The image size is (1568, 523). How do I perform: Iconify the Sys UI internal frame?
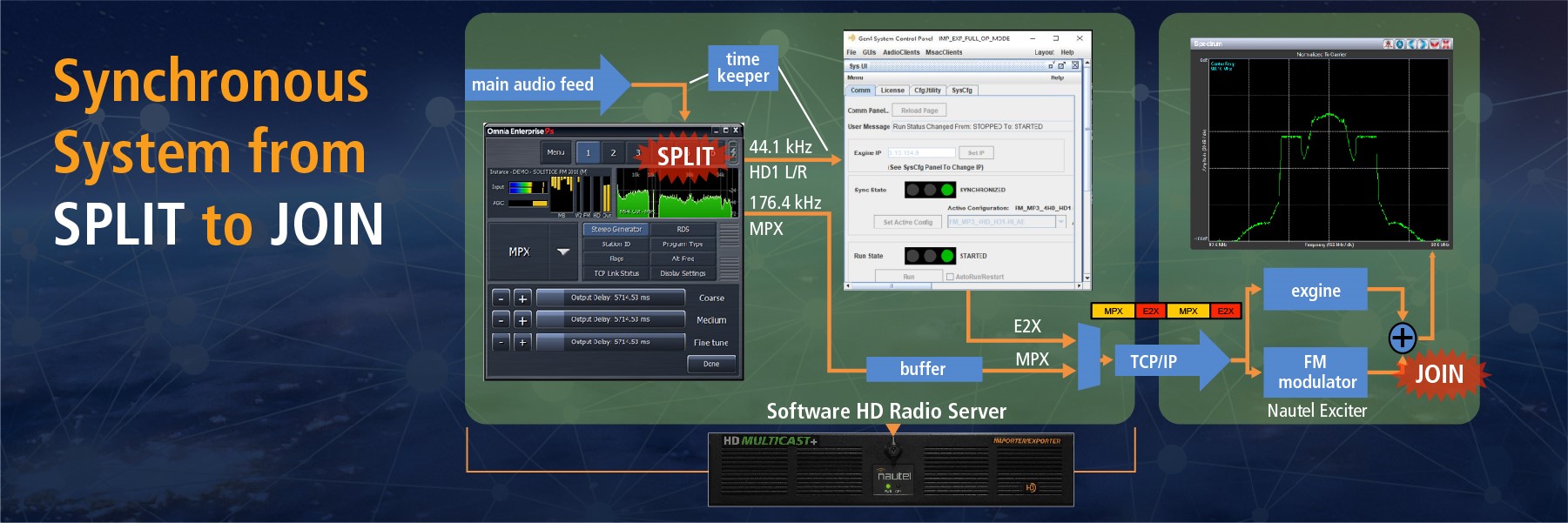coord(1051,65)
